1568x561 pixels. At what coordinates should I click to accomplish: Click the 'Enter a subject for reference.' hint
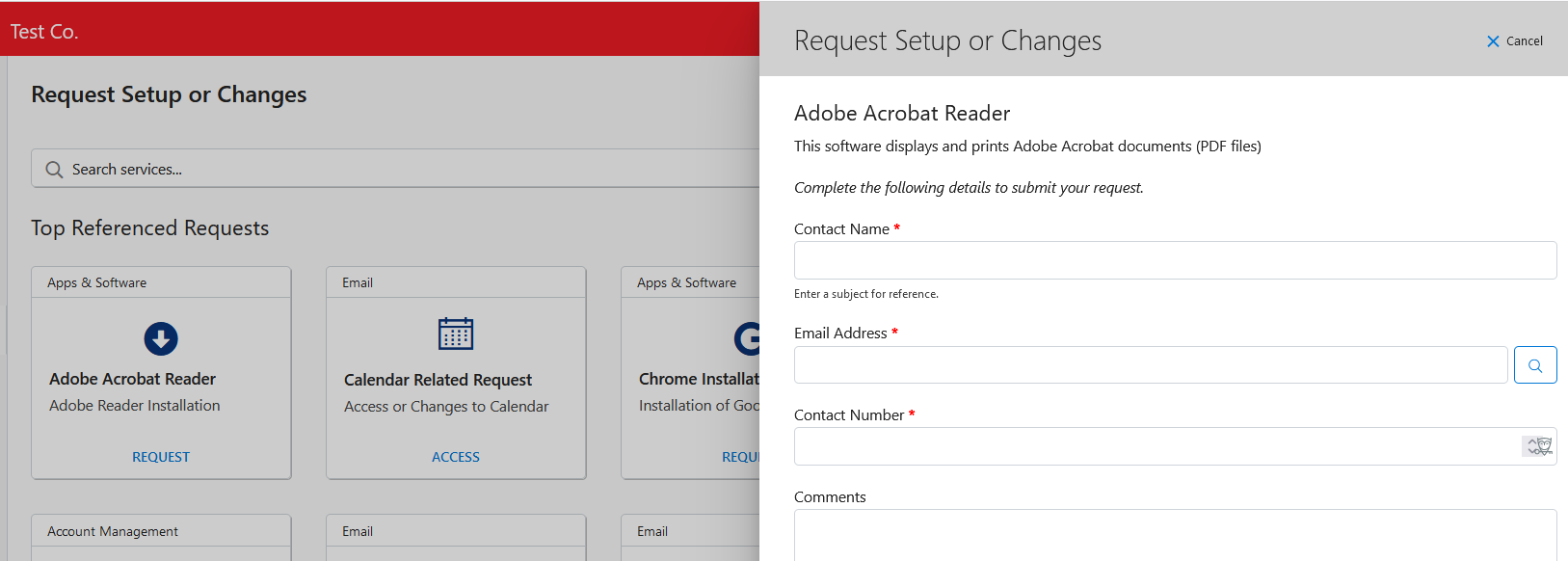click(866, 294)
